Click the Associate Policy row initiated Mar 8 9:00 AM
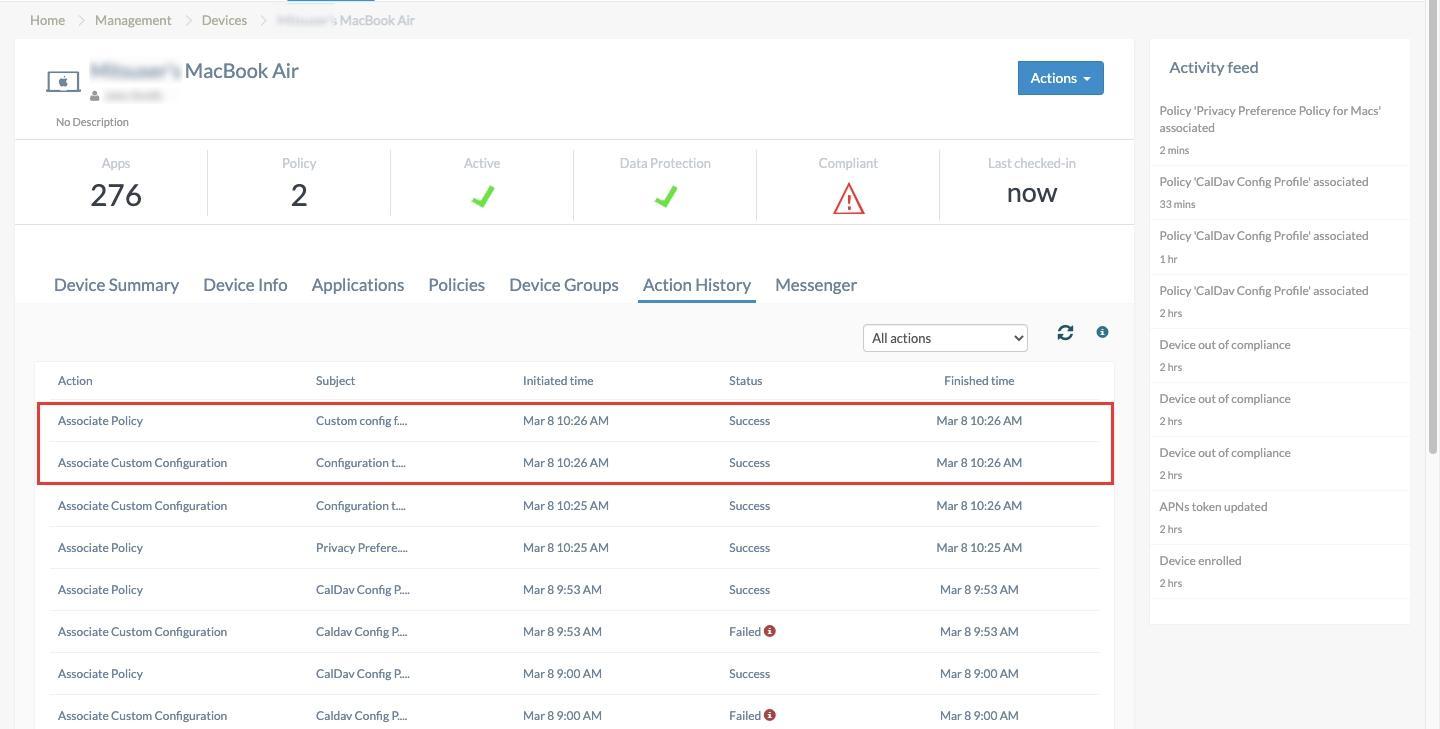Viewport: 1440px width, 729px height. click(x=574, y=674)
